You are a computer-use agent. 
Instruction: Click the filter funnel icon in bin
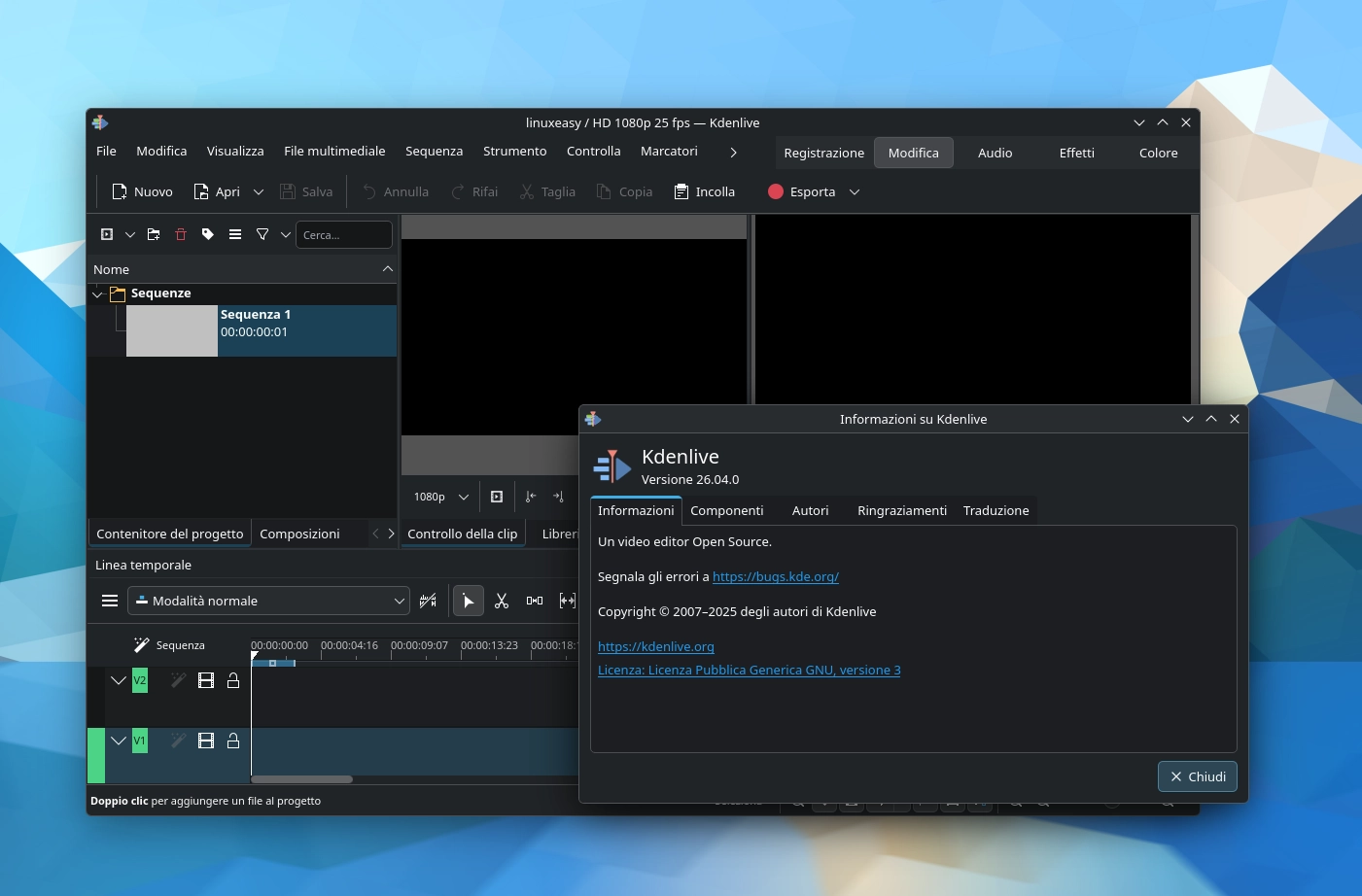(x=262, y=234)
